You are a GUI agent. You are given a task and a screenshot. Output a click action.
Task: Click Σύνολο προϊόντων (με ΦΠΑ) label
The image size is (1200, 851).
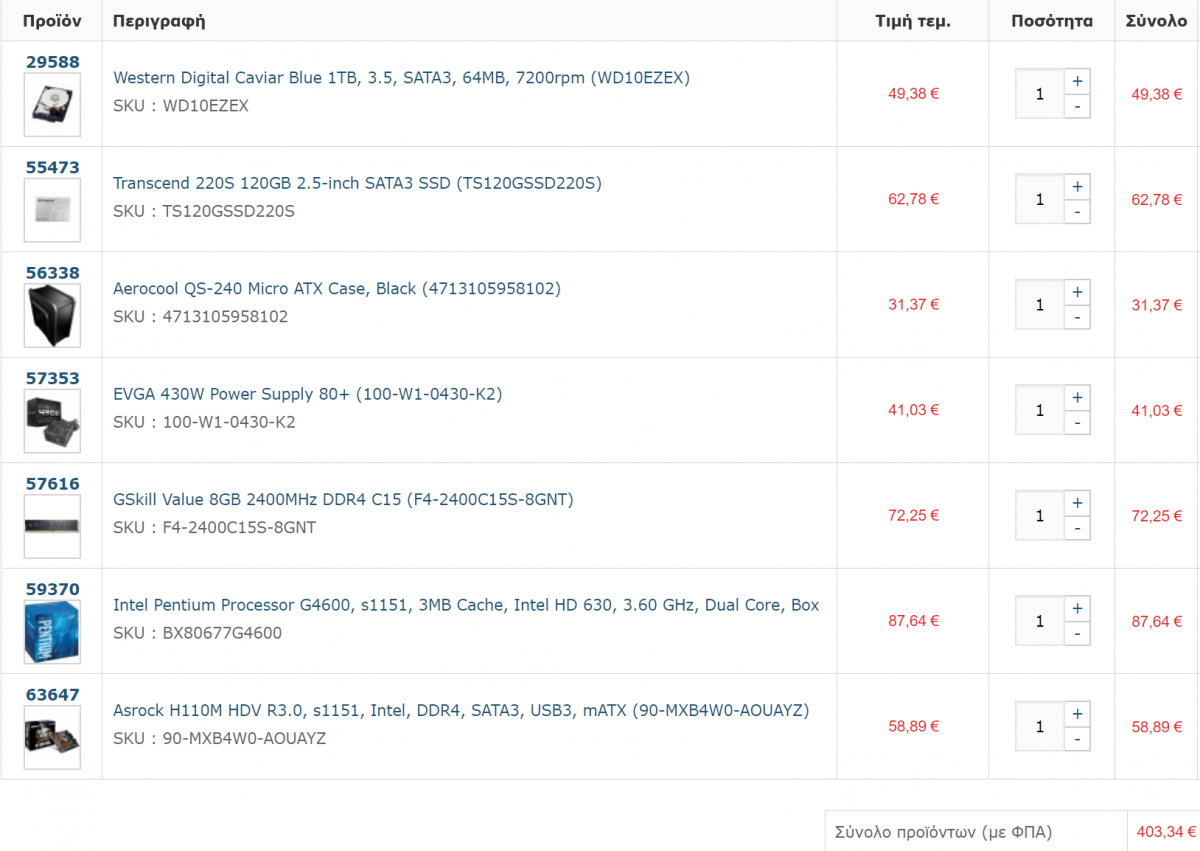pyautogui.click(x=943, y=832)
